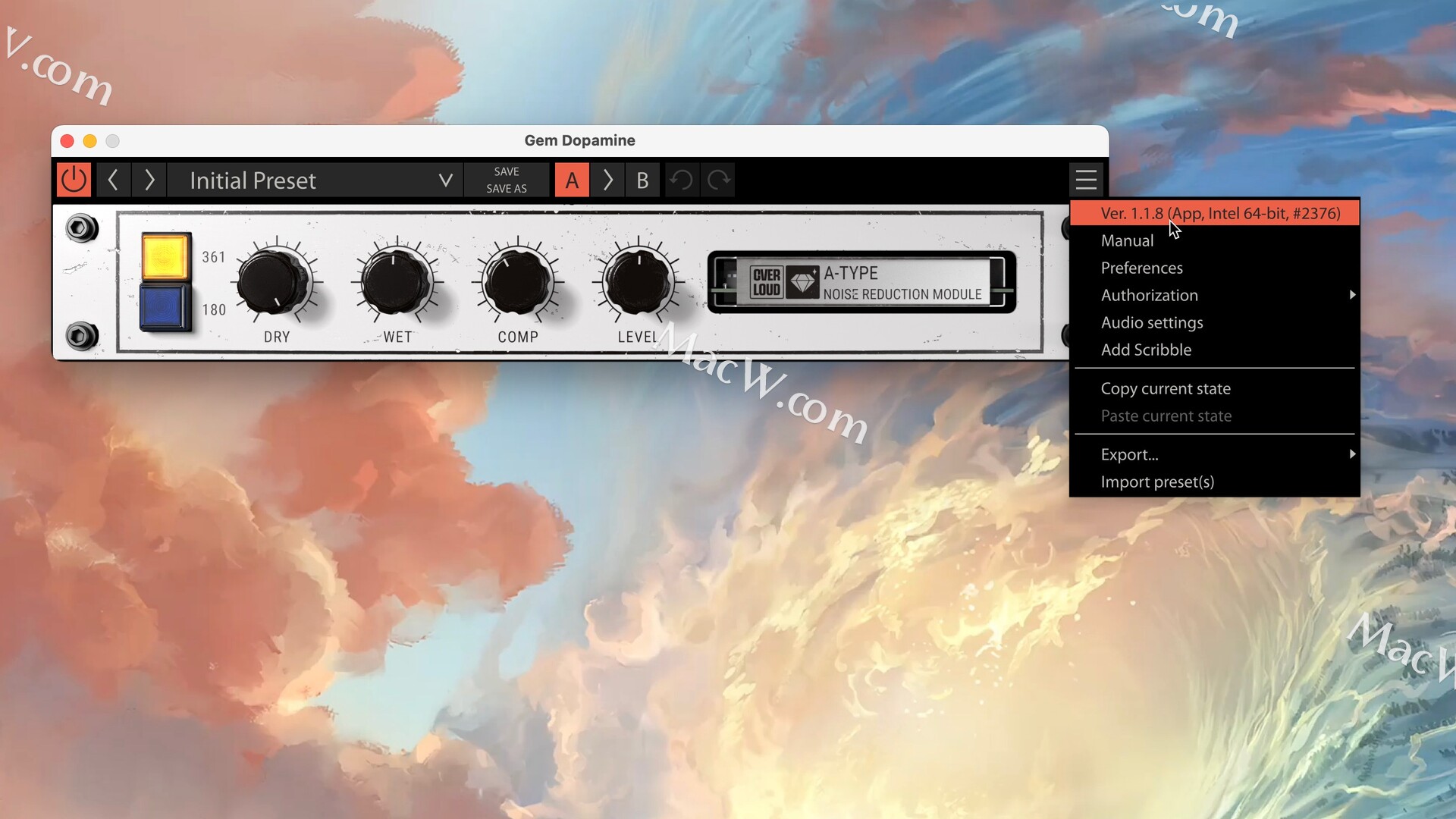Click the SAVE AS button
This screenshot has height=819, width=1456.
click(507, 189)
